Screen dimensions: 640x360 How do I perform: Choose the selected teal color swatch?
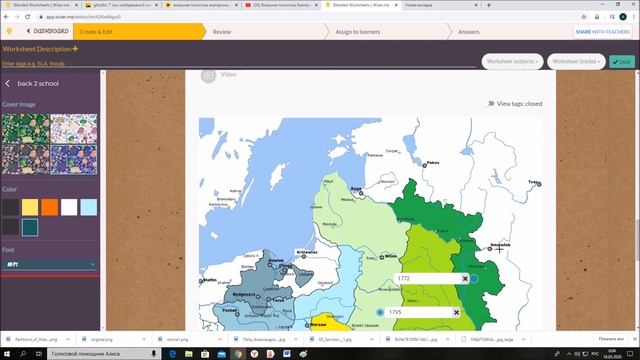tap(30, 227)
